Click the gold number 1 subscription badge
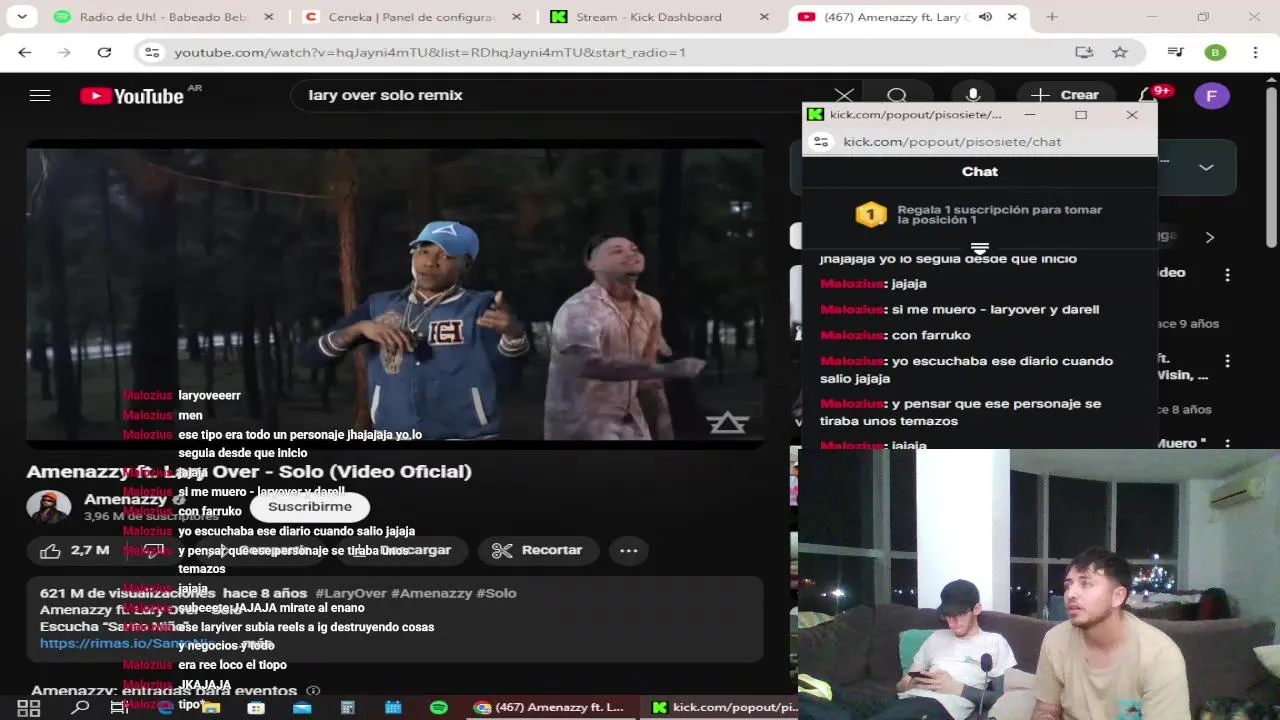The height and width of the screenshot is (720, 1280). tap(870, 214)
